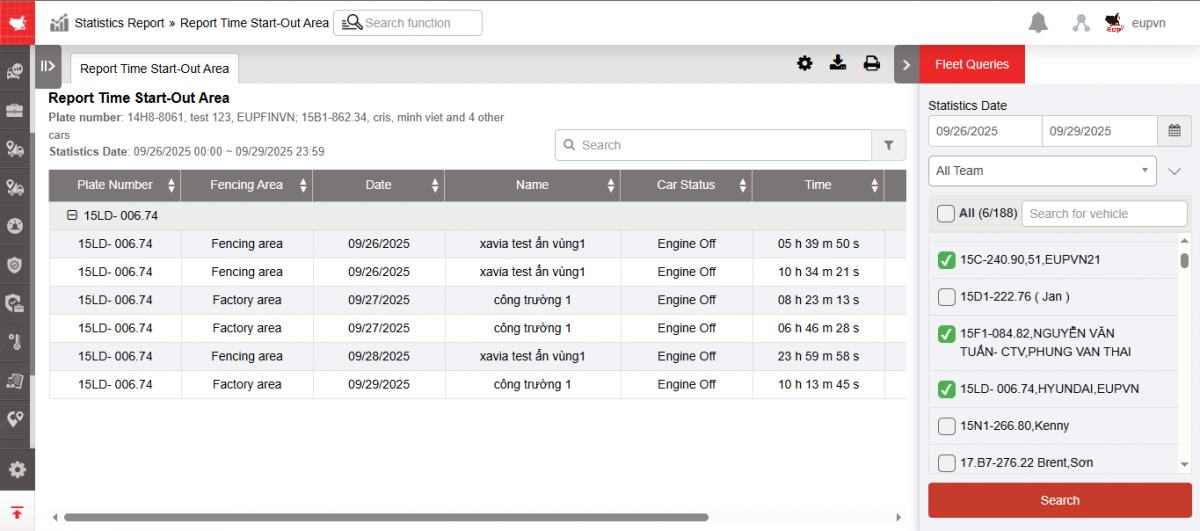Click the notification bell icon

[1038, 23]
